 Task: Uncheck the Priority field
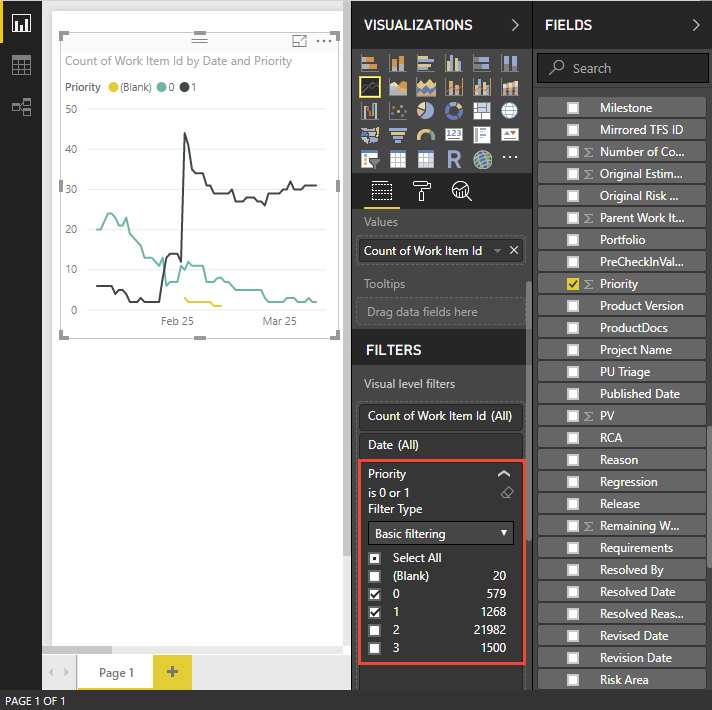point(573,284)
